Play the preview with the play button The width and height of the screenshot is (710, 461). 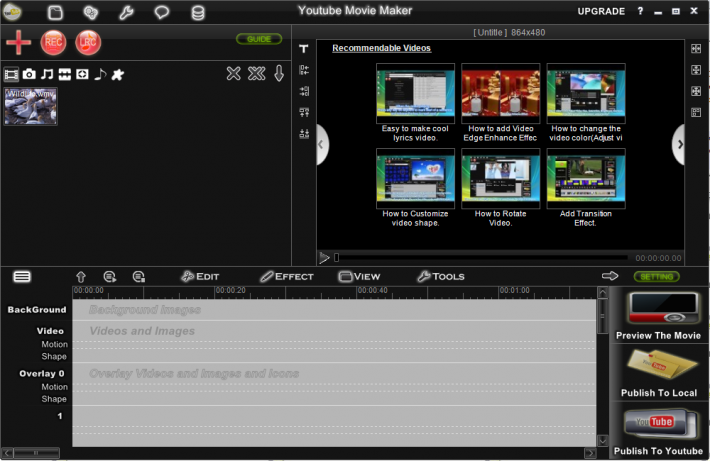click(x=324, y=258)
